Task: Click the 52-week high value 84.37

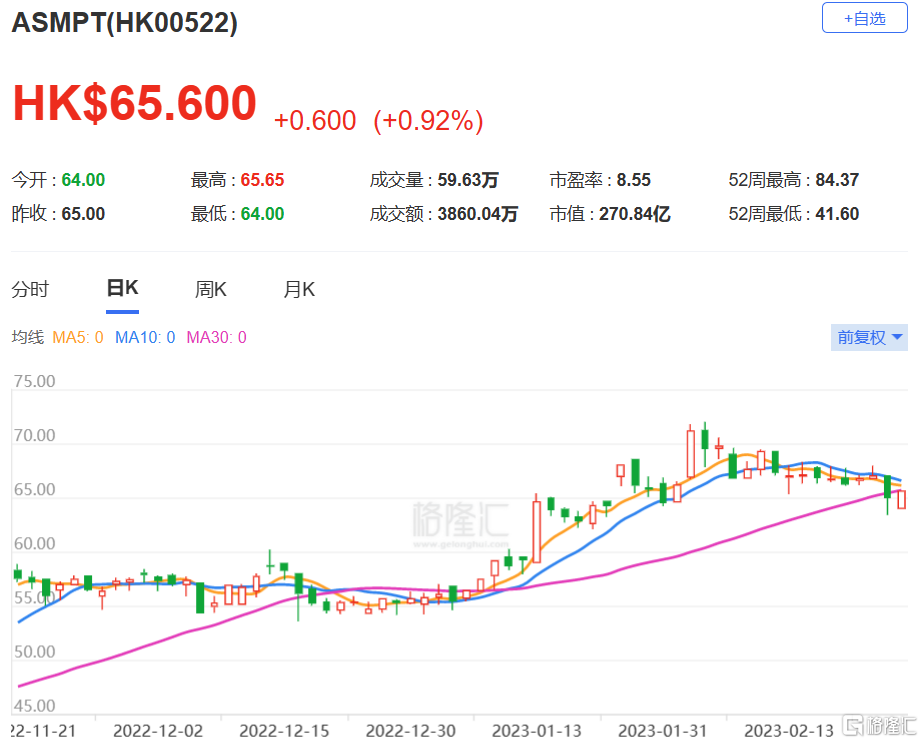Action: [x=837, y=180]
